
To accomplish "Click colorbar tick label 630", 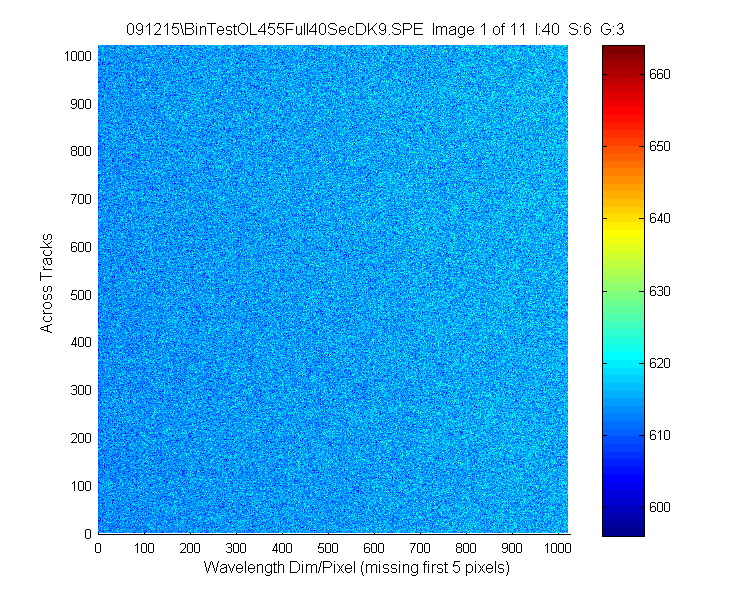I will 660,291.
